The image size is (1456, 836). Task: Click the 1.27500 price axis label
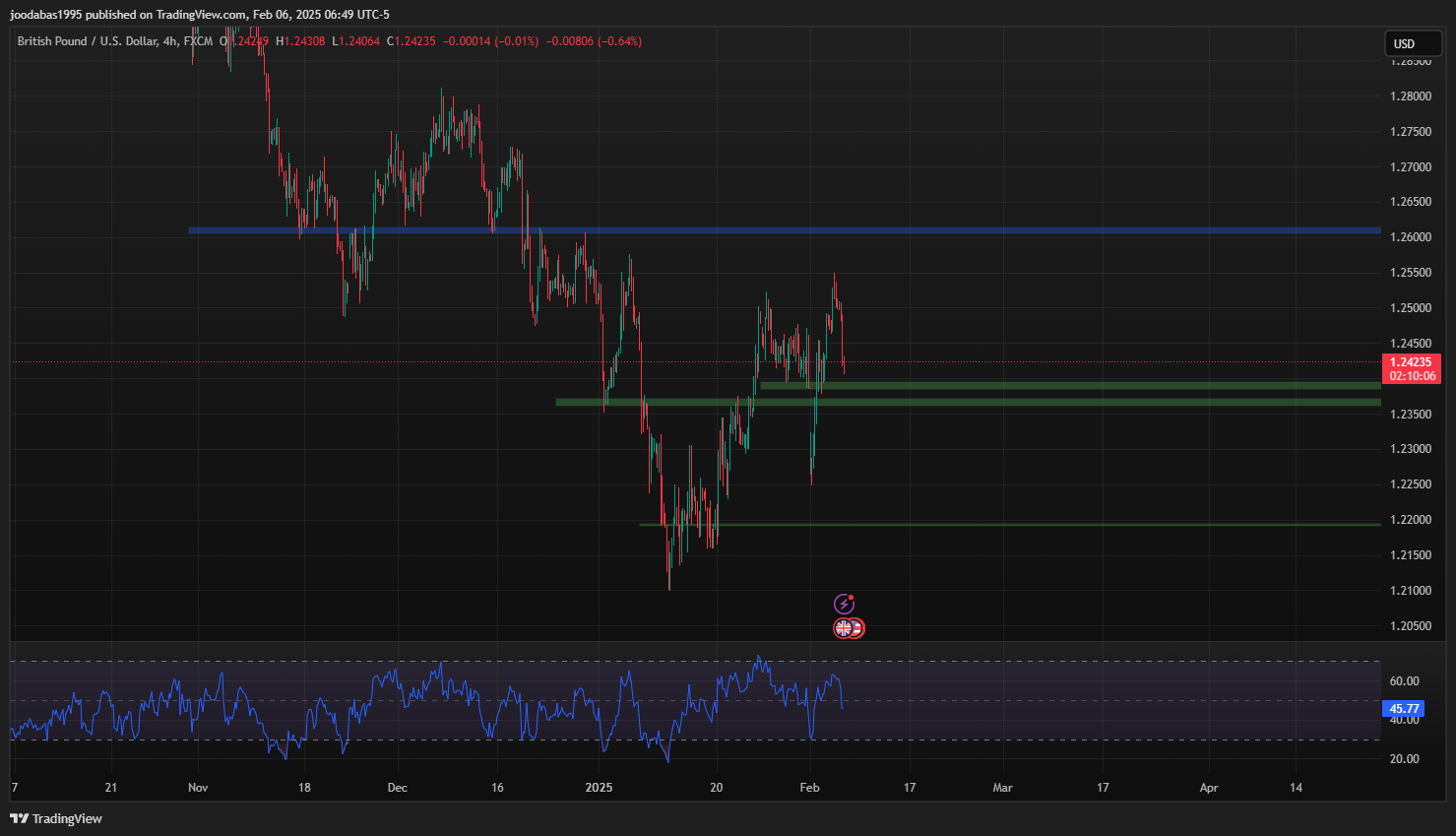point(1410,132)
